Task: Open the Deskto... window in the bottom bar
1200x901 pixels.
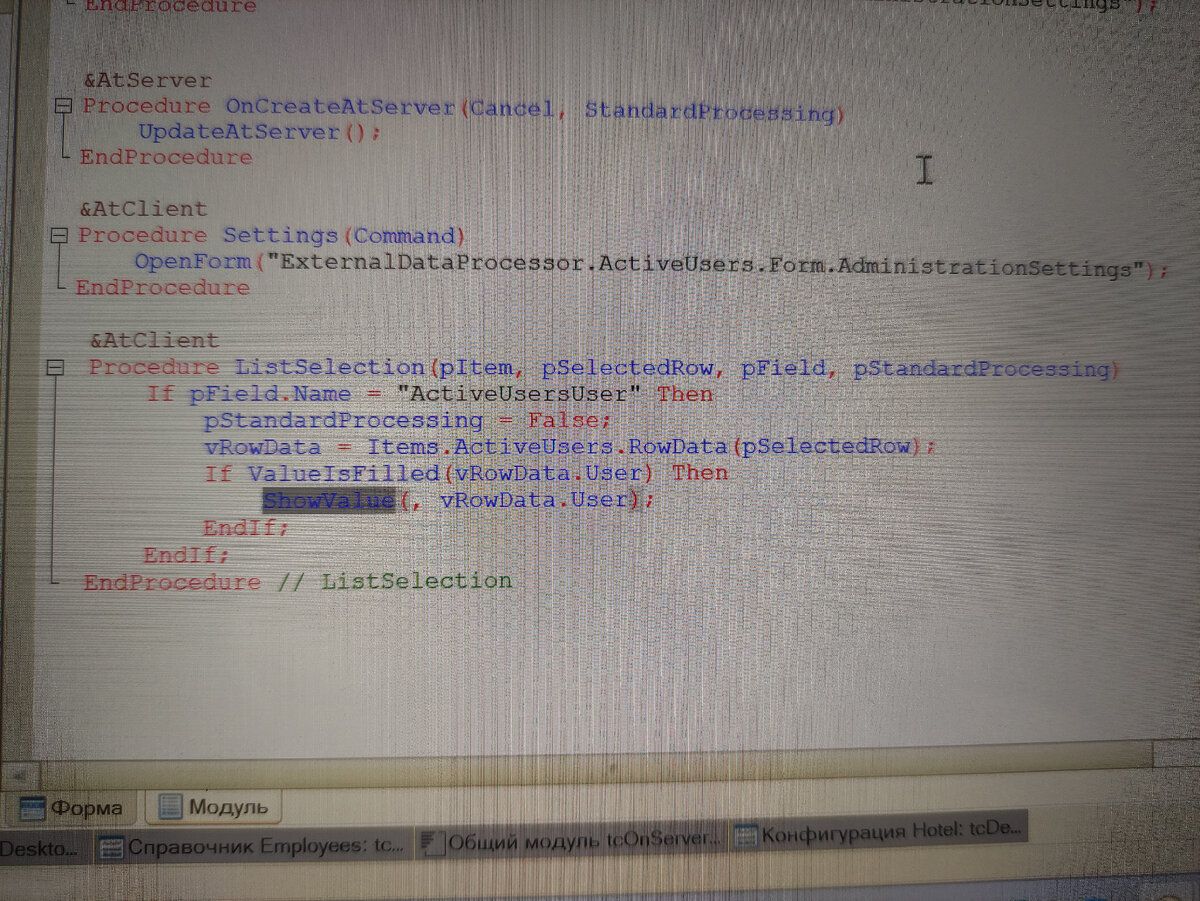Action: 43,849
